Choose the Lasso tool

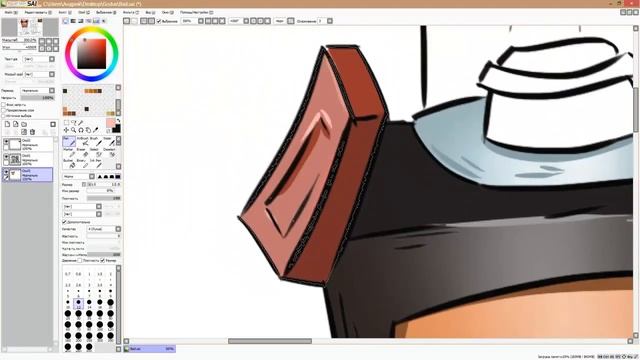coord(73,122)
